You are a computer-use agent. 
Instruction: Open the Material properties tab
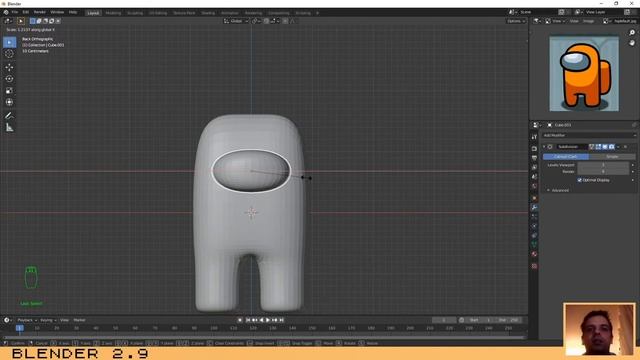tap(534, 254)
